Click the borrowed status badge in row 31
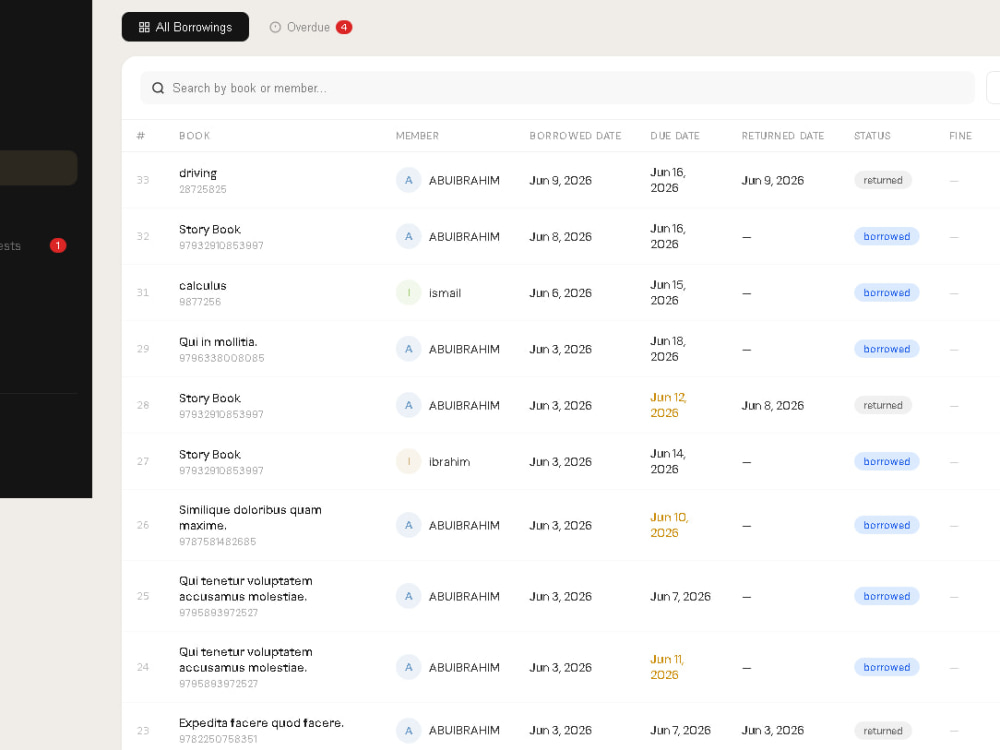Screen dimensions: 1000x750 (886, 293)
